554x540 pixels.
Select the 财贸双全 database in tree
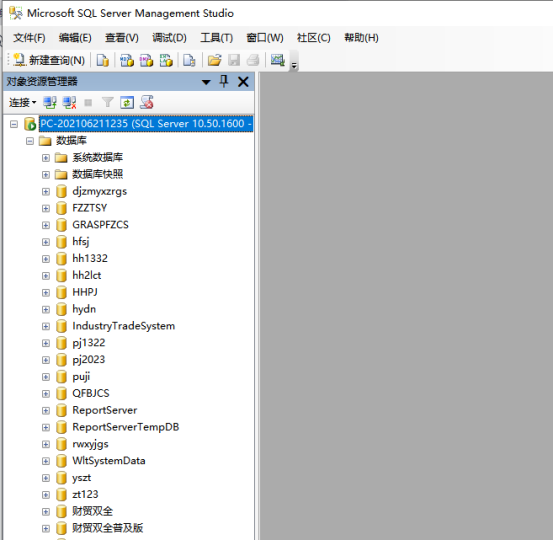coord(93,511)
